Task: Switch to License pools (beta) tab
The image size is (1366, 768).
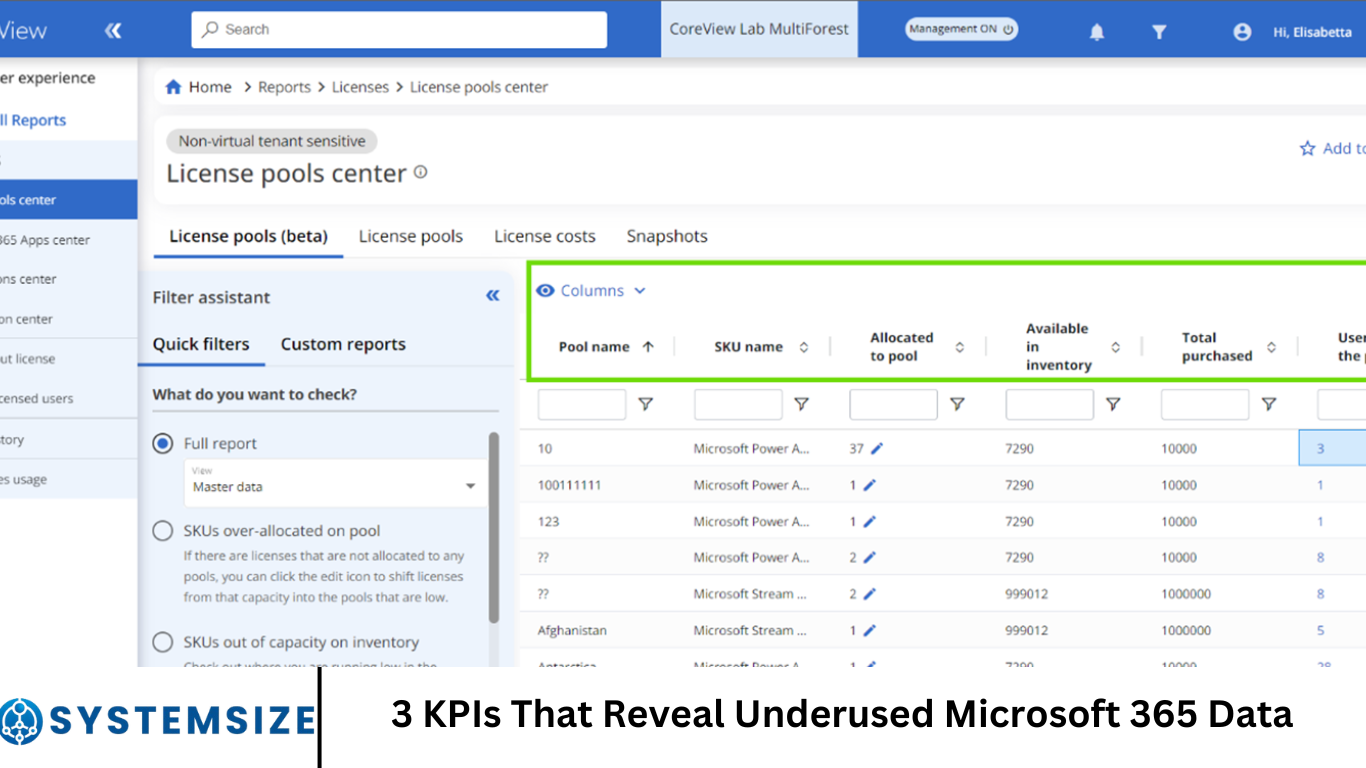Action: [x=248, y=237]
